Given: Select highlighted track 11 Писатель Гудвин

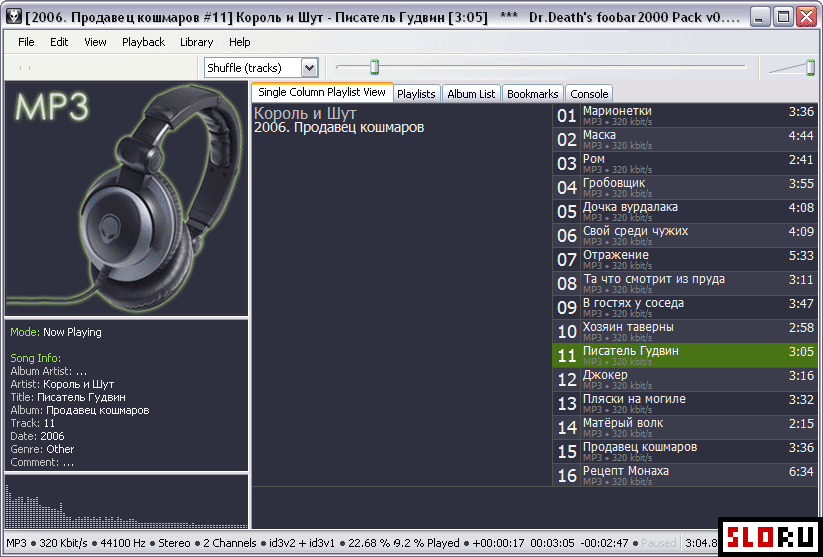Looking at the screenshot, I should pos(685,355).
